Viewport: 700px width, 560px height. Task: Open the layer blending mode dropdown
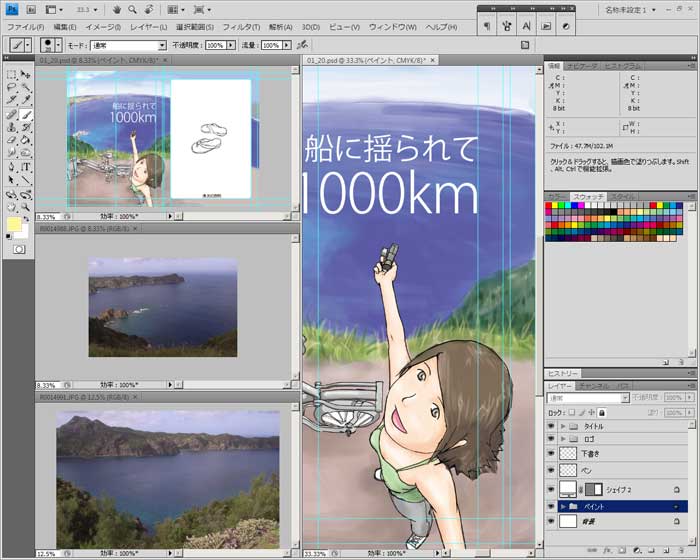point(590,398)
